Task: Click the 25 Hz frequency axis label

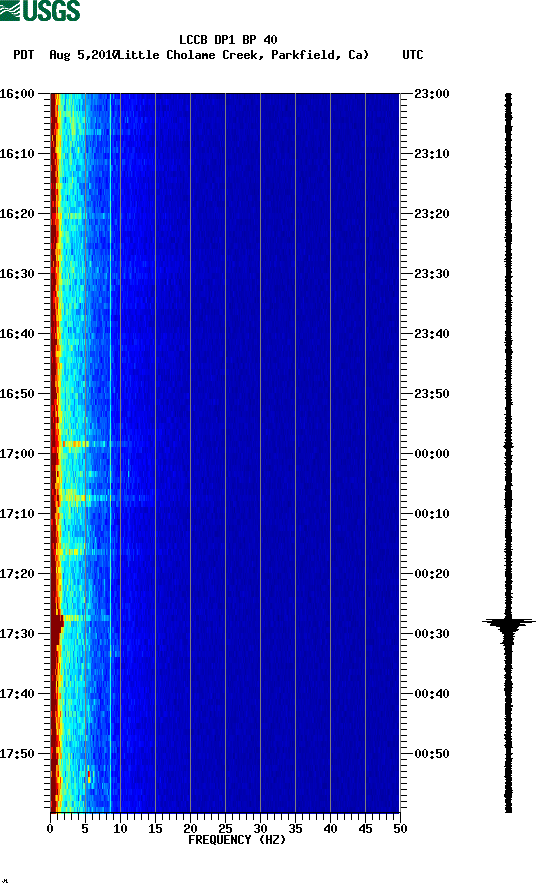Action: coord(225,829)
